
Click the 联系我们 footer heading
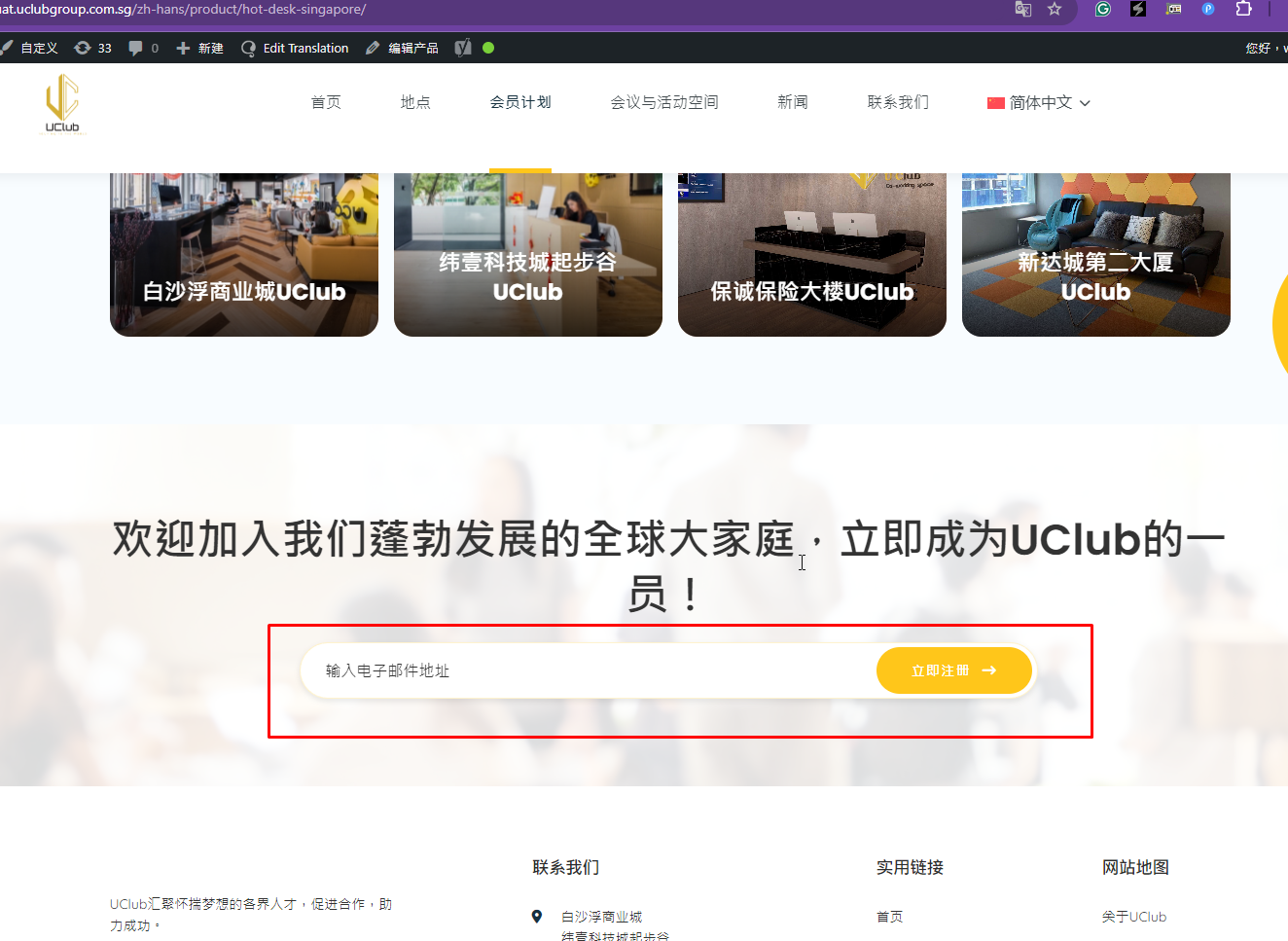click(566, 867)
